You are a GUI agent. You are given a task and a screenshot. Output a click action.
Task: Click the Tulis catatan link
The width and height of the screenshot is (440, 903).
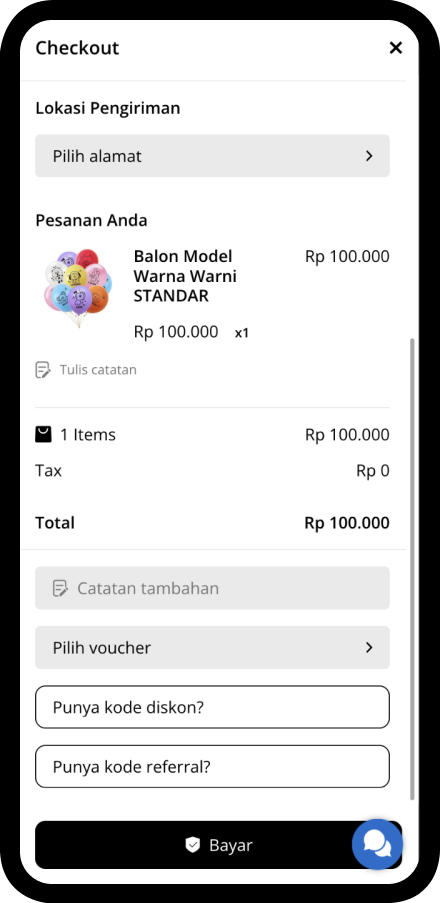tap(98, 370)
